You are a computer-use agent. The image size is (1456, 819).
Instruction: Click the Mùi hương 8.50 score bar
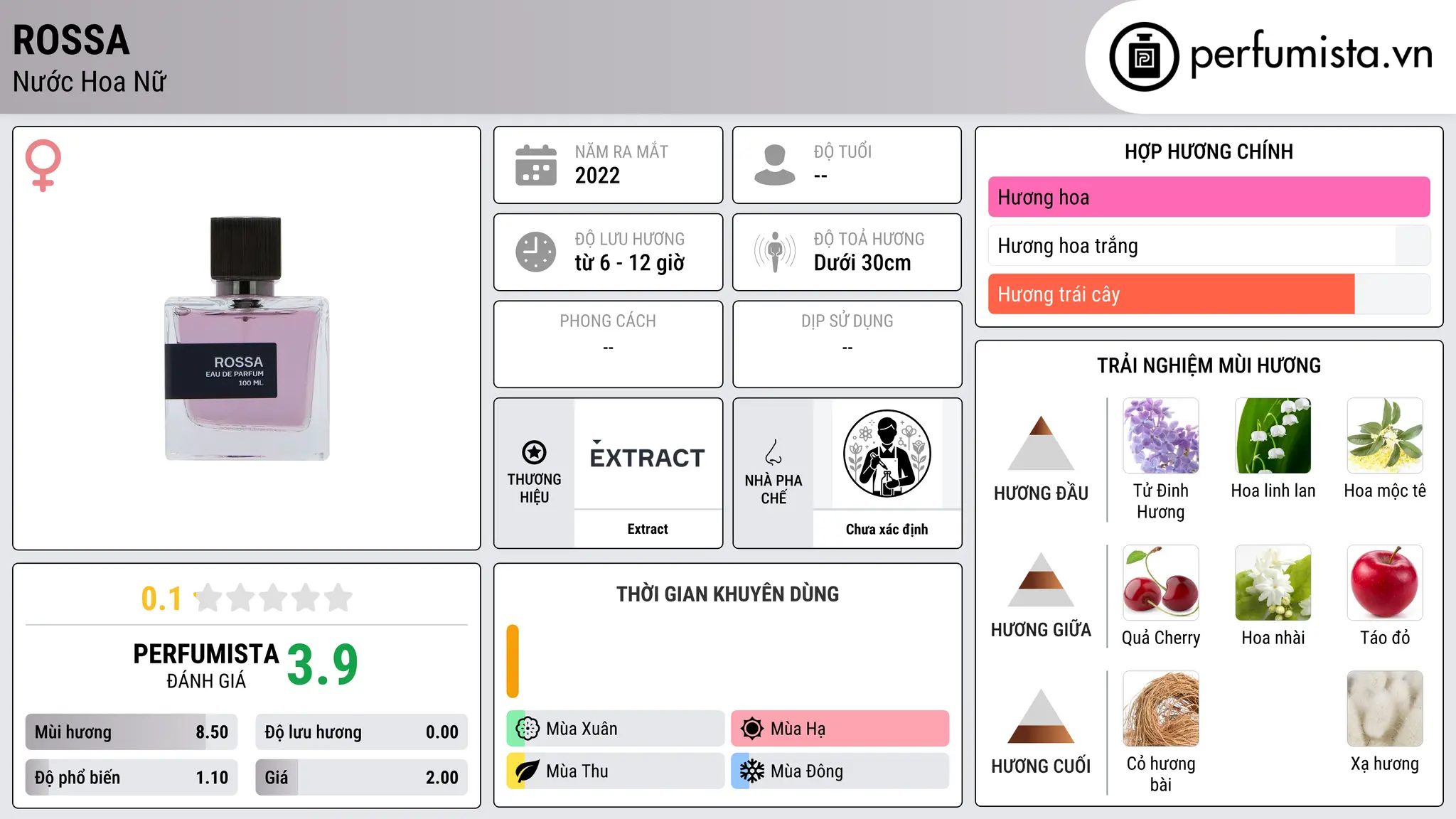(132, 732)
